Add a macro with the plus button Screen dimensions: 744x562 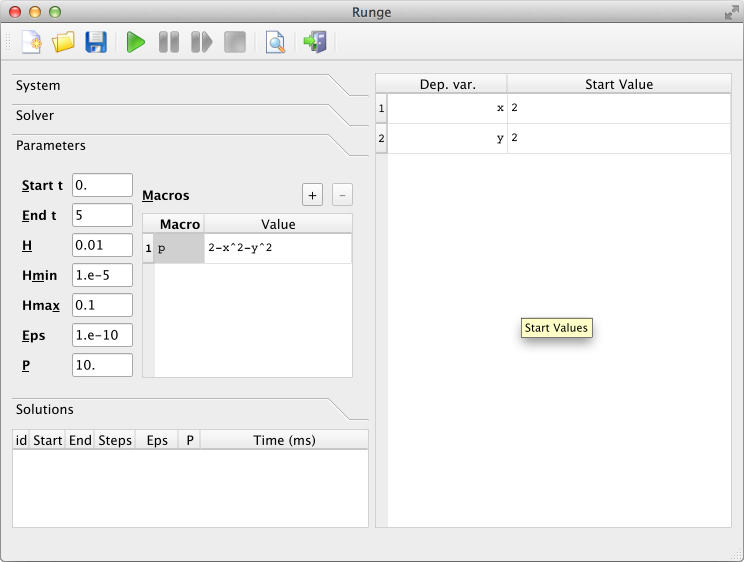click(312, 195)
